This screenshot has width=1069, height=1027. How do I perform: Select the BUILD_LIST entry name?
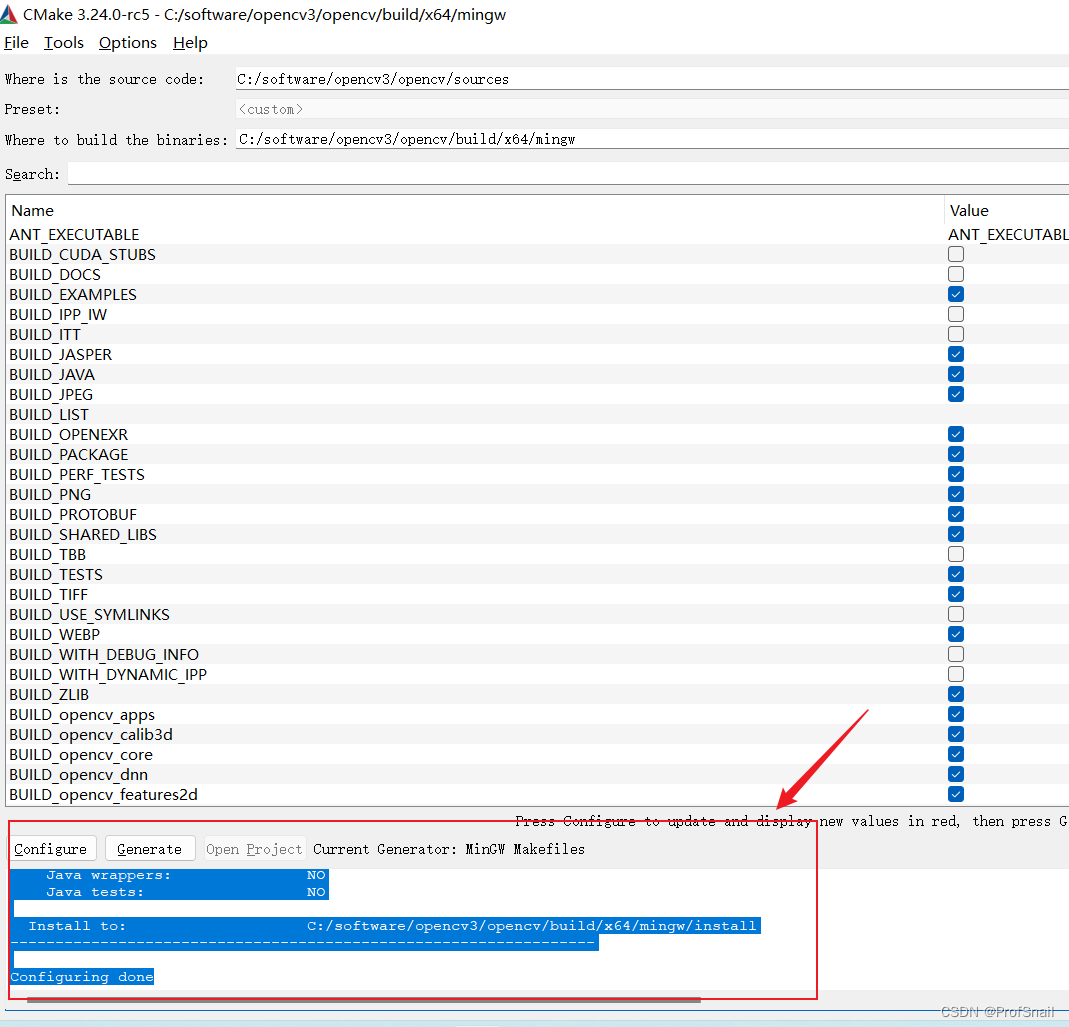tap(48, 415)
